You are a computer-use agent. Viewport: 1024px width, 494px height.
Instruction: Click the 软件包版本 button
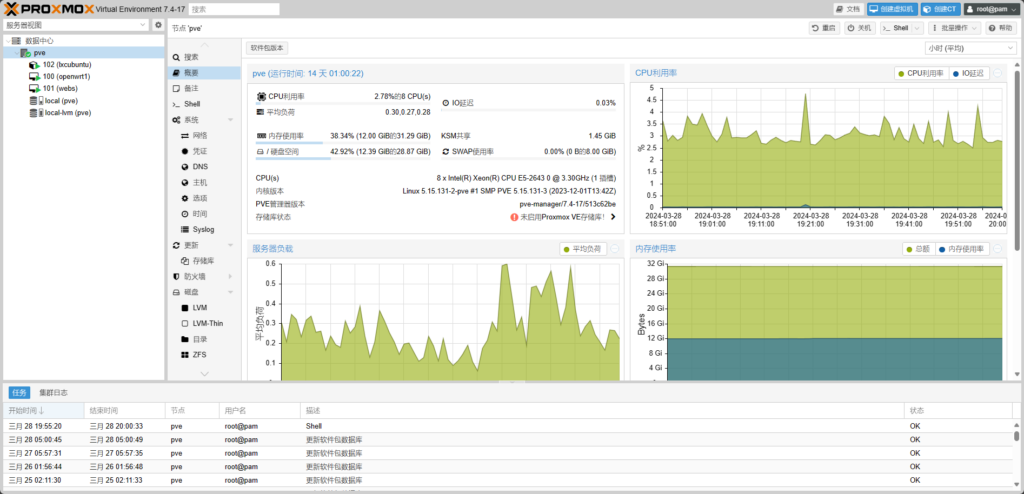[267, 48]
